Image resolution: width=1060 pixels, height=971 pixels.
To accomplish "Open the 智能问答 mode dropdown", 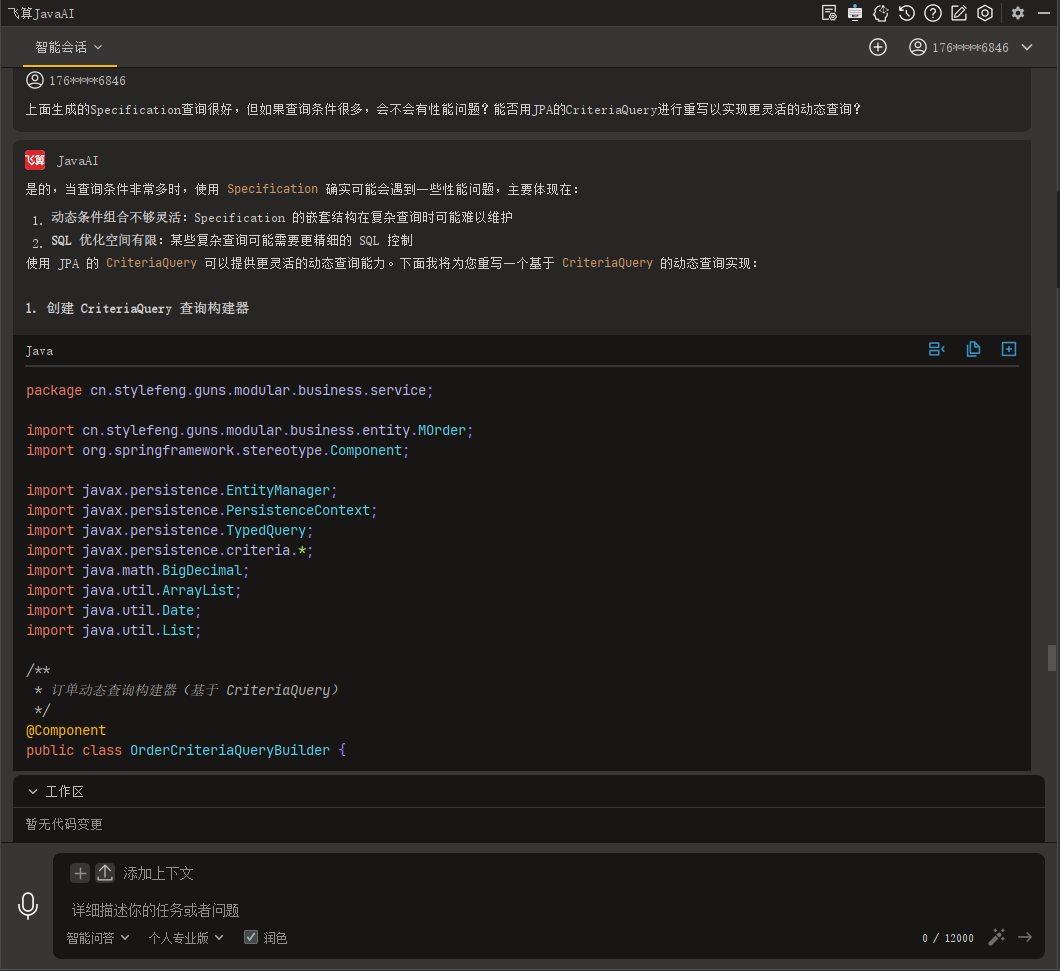I will [97, 938].
